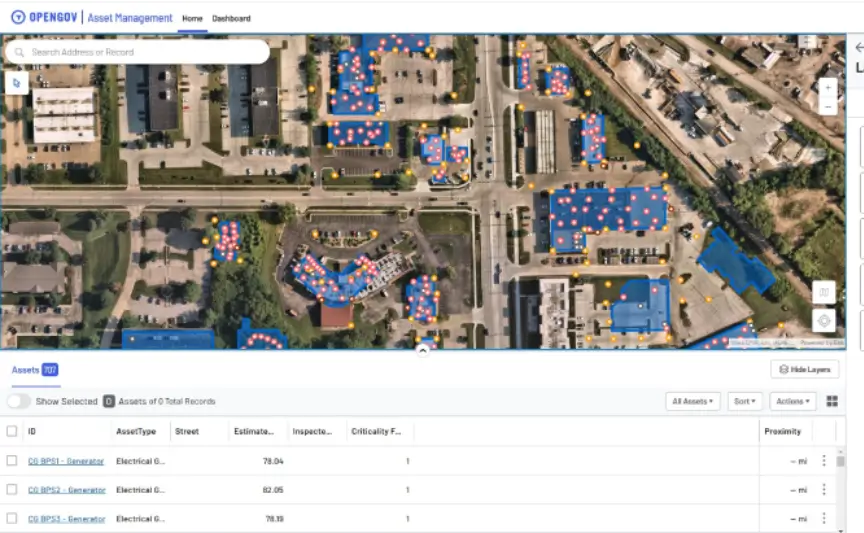Select checkbox for CG BPS2 Generator row

(12, 489)
